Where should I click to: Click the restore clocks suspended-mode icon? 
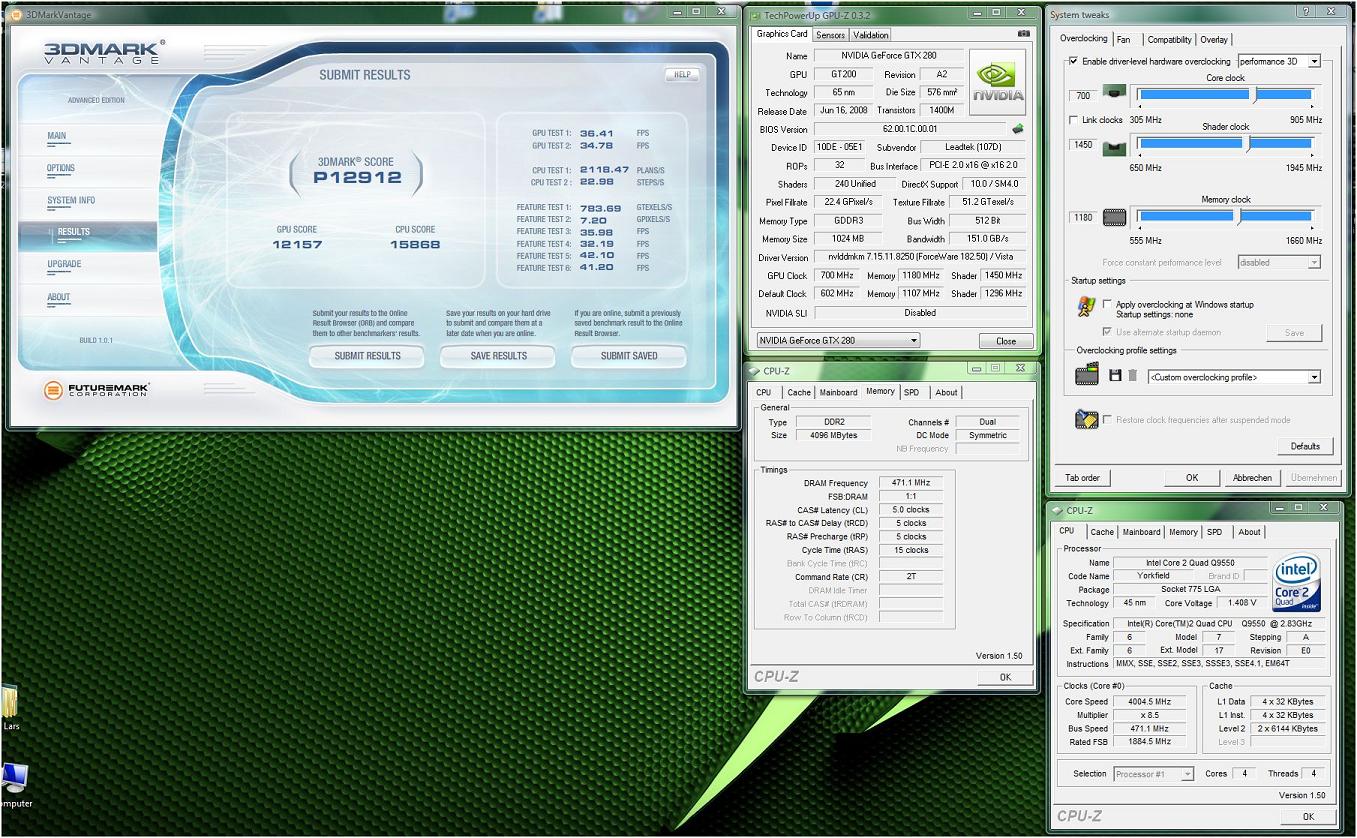pyautogui.click(x=1086, y=420)
